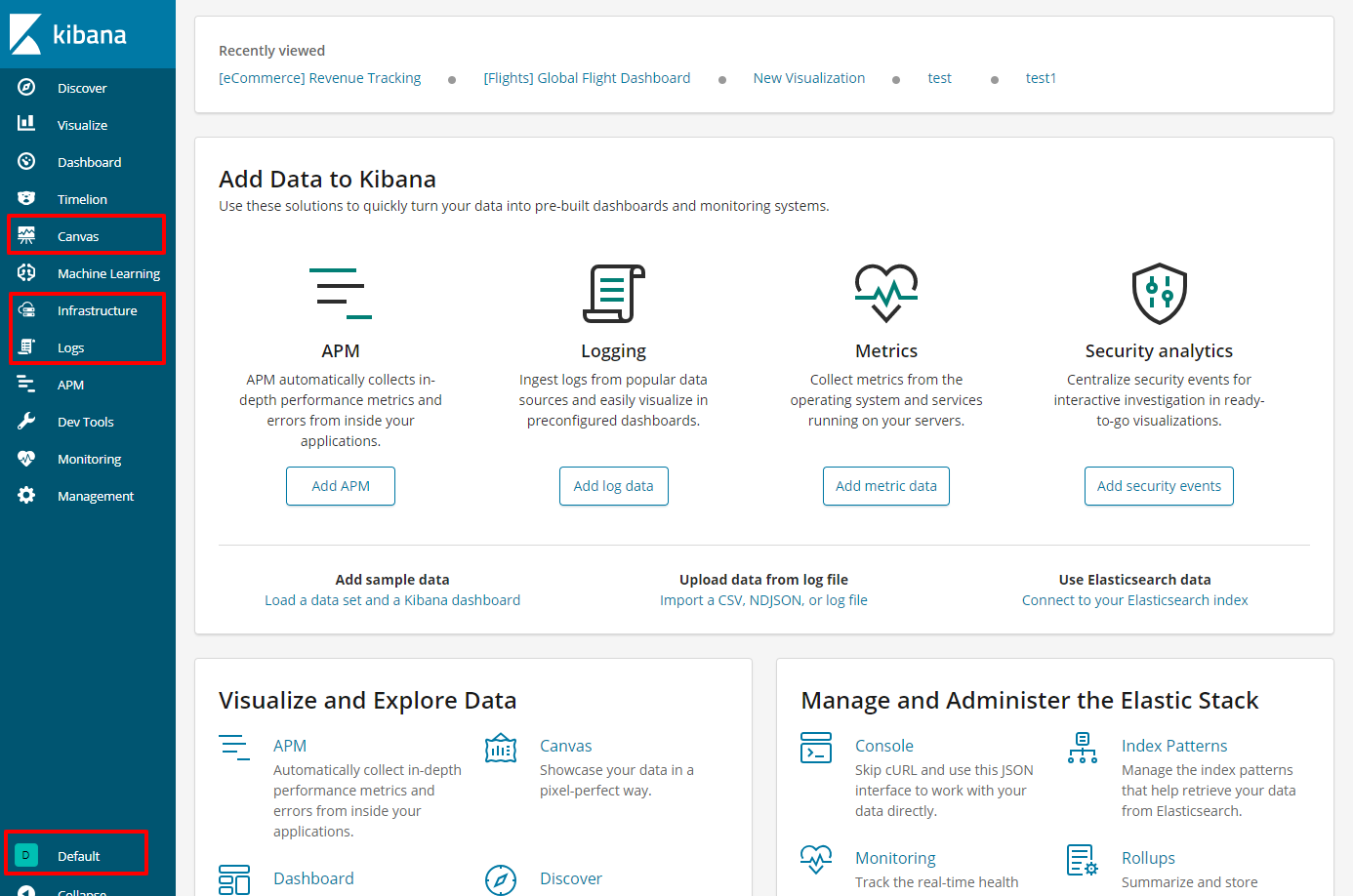1353x896 pixels.
Task: Open the Timelion icon in sidebar
Action: [x=21, y=198]
